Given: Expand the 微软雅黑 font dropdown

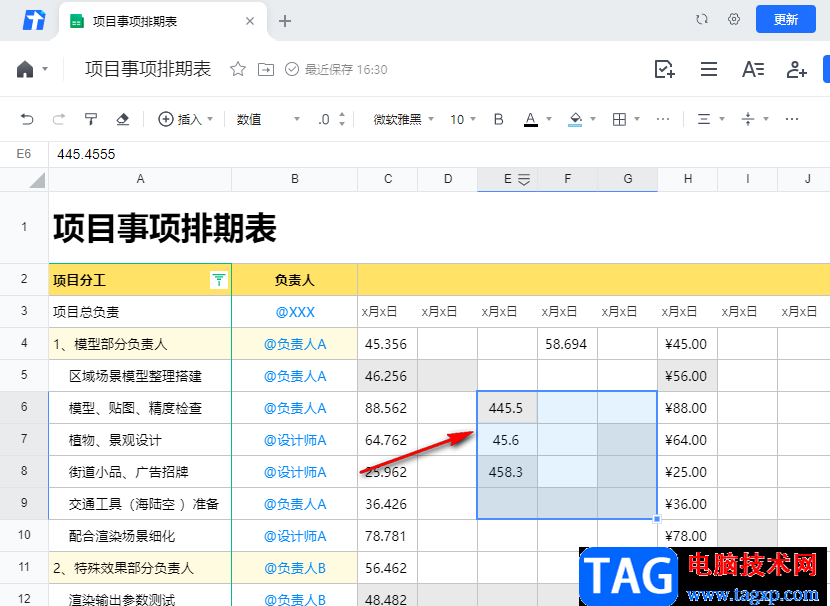Looking at the screenshot, I should point(403,119).
